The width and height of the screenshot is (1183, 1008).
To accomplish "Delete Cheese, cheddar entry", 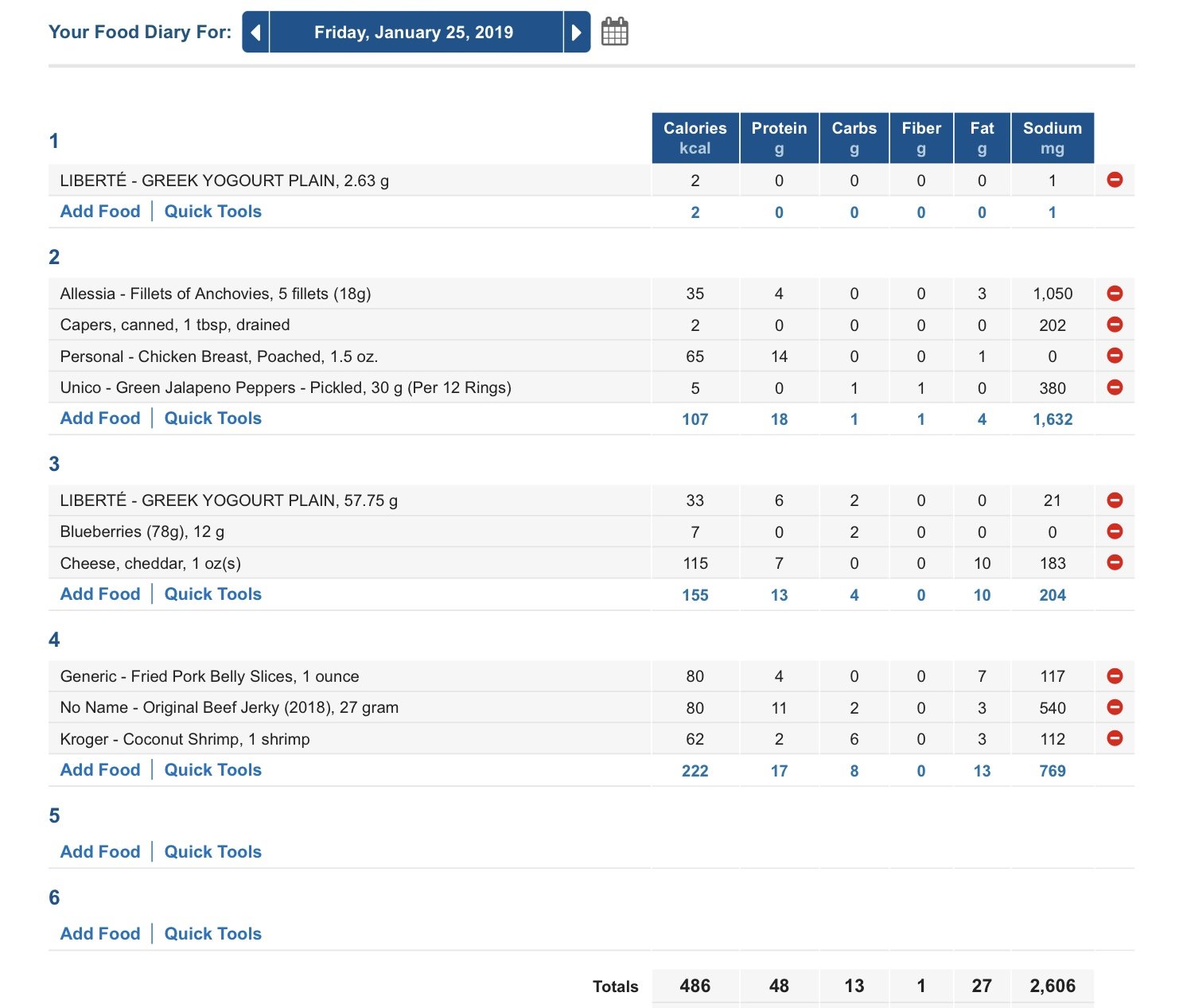I will pos(1115,562).
